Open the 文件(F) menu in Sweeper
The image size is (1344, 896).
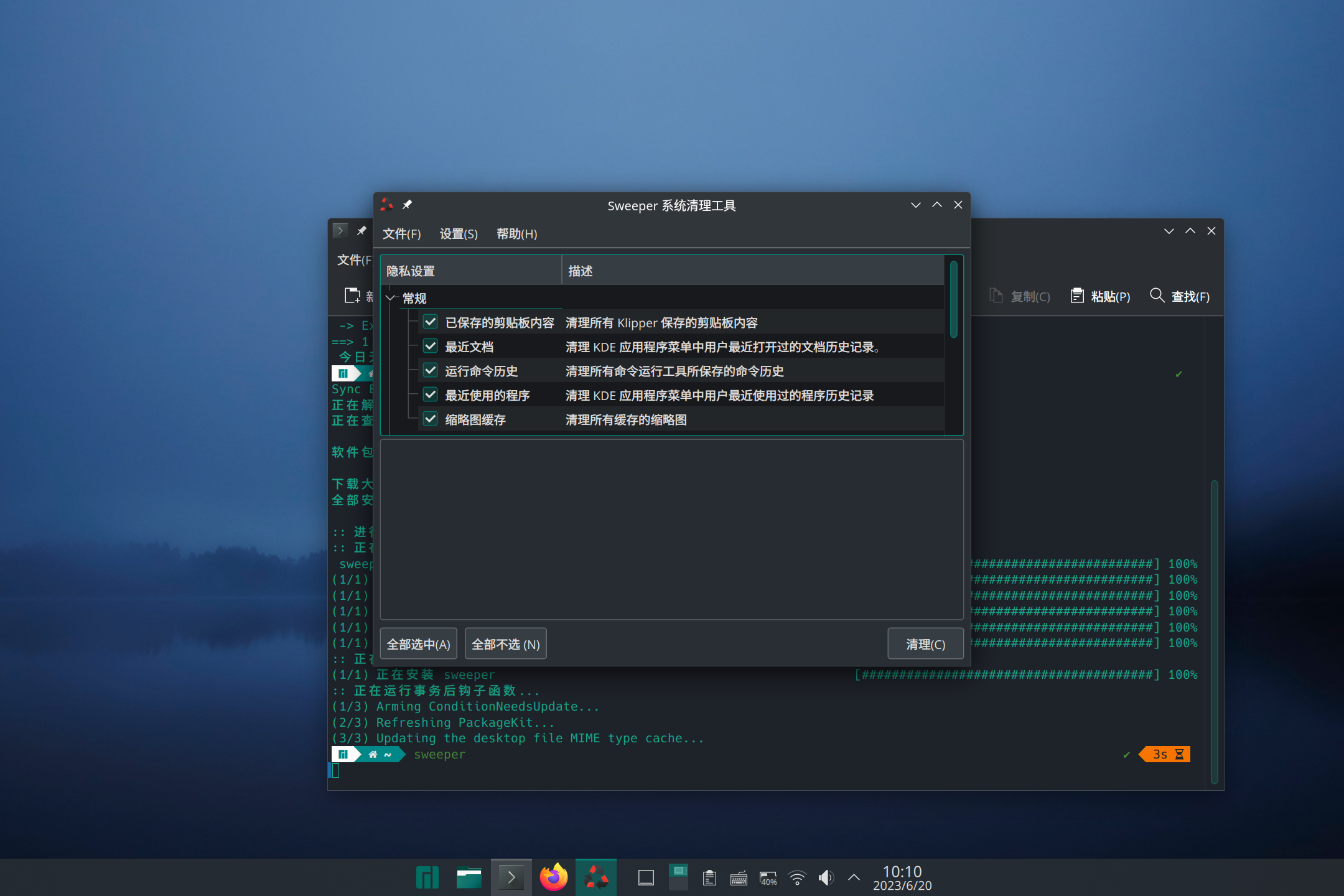click(x=401, y=233)
